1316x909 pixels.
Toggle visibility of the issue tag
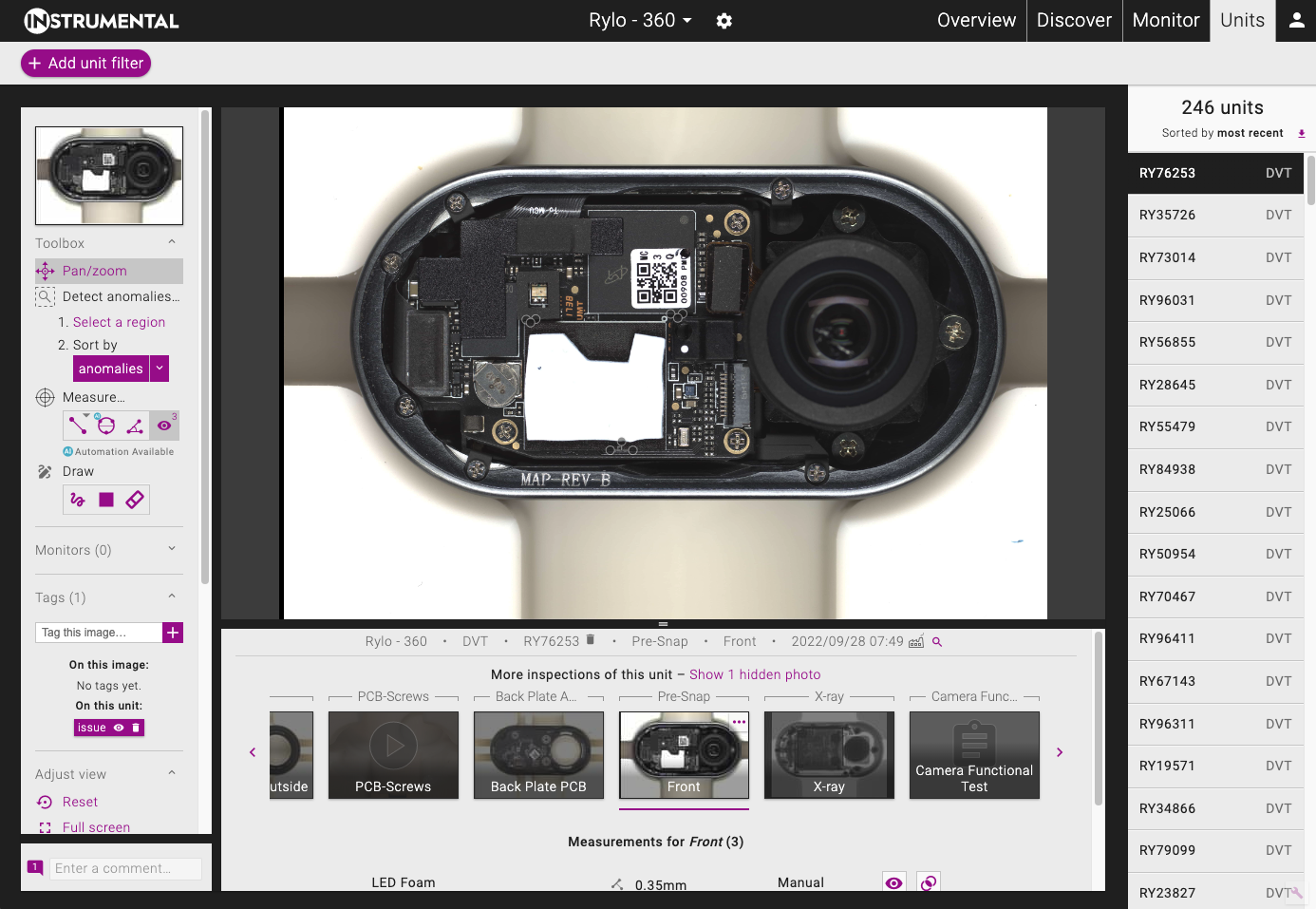pyautogui.click(x=119, y=728)
